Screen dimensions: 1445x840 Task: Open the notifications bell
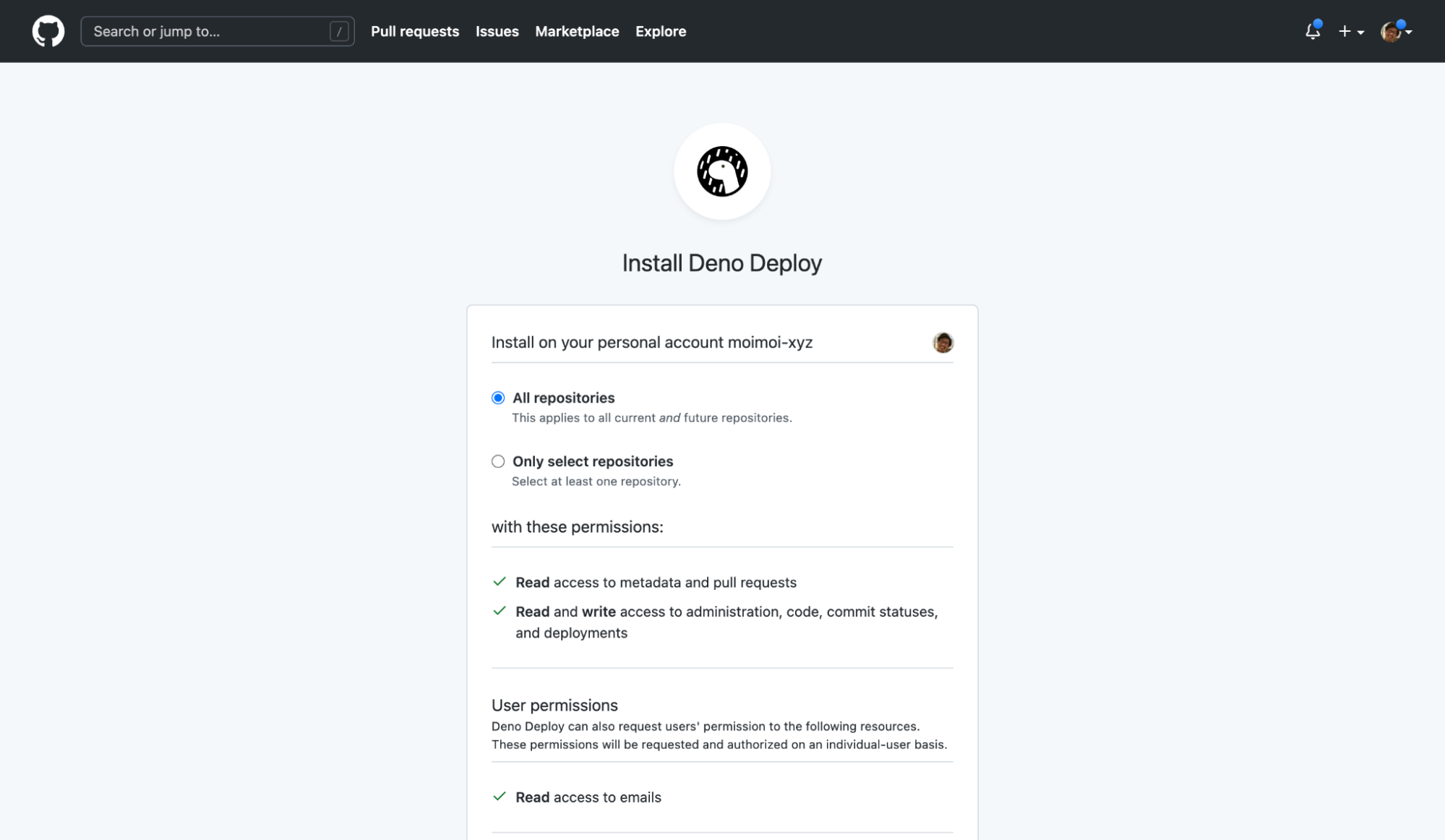coord(1312,31)
